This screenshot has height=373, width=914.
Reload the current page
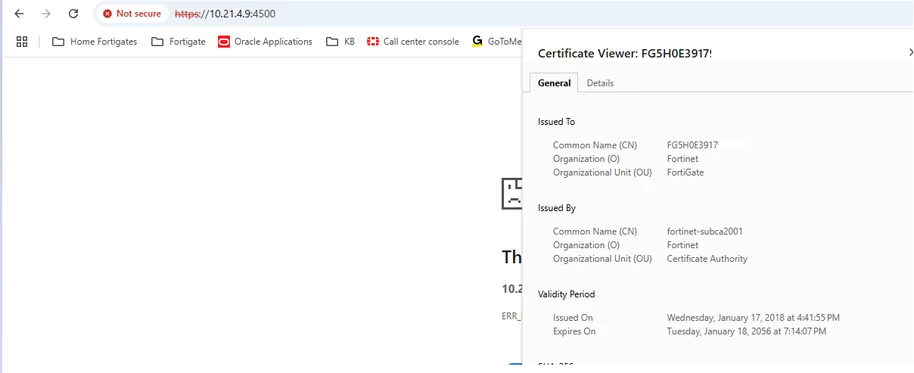(x=73, y=13)
